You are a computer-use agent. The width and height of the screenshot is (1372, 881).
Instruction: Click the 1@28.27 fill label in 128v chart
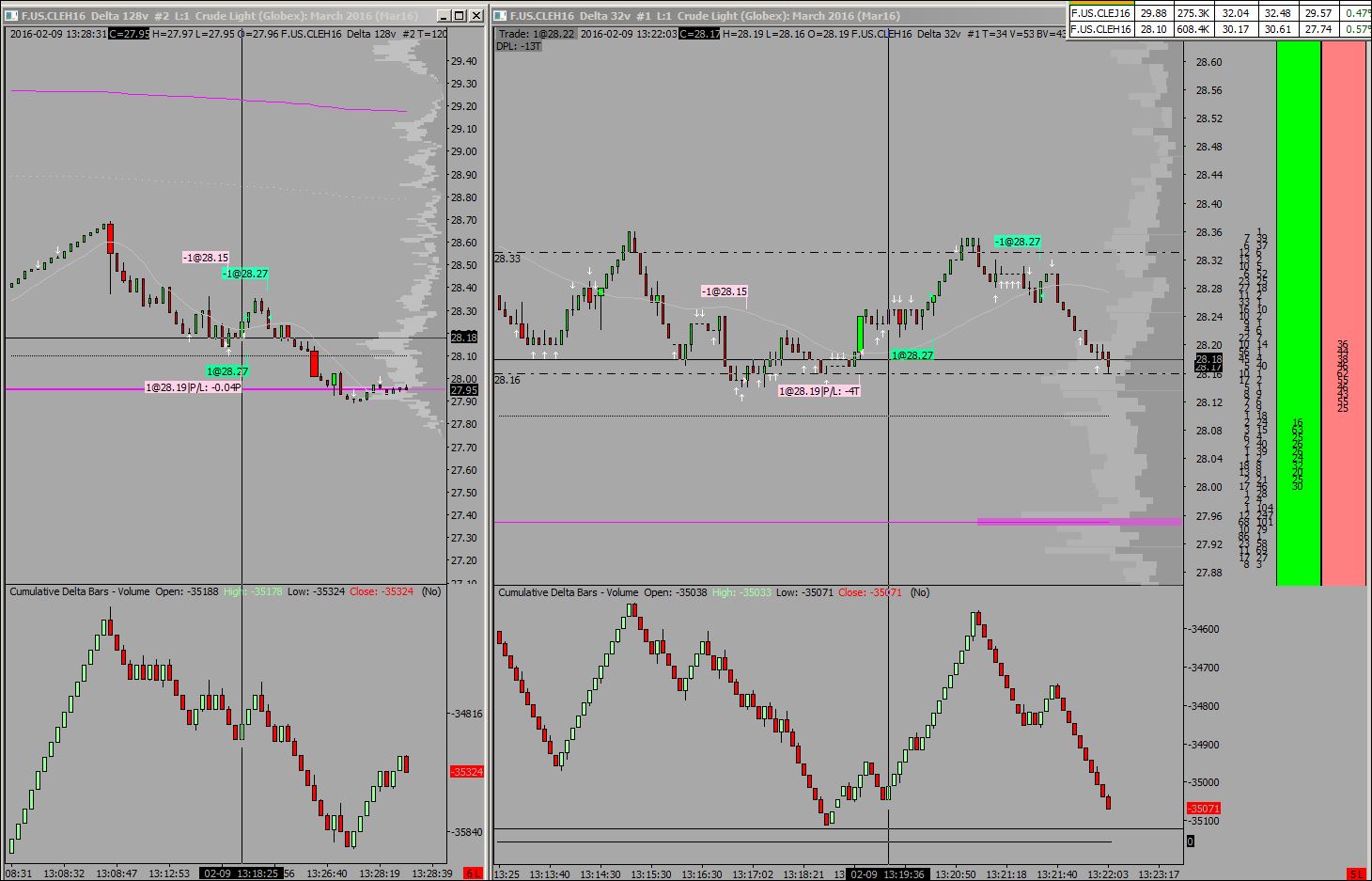tap(227, 371)
